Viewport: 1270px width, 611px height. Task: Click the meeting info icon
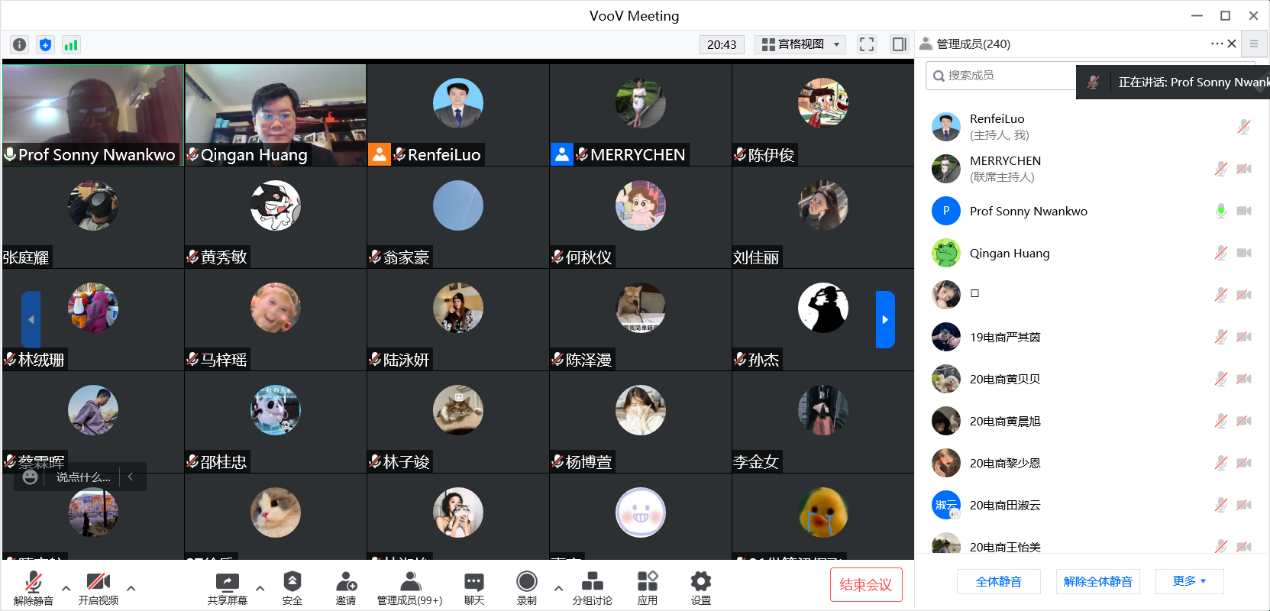(19, 45)
